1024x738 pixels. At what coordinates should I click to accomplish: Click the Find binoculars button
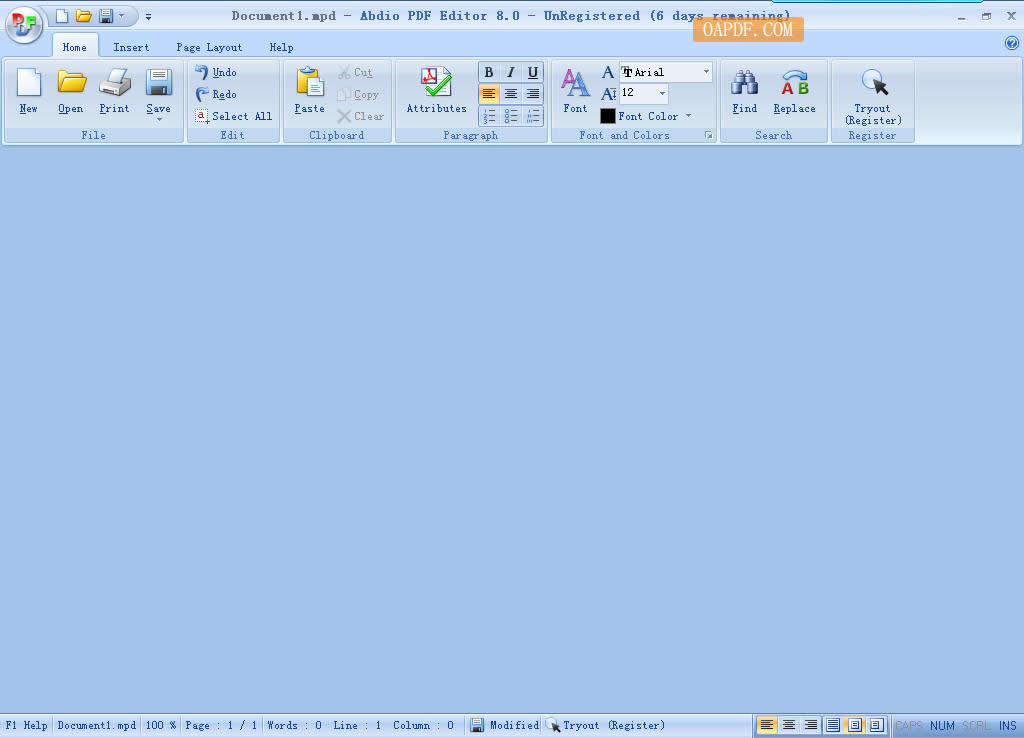click(744, 91)
